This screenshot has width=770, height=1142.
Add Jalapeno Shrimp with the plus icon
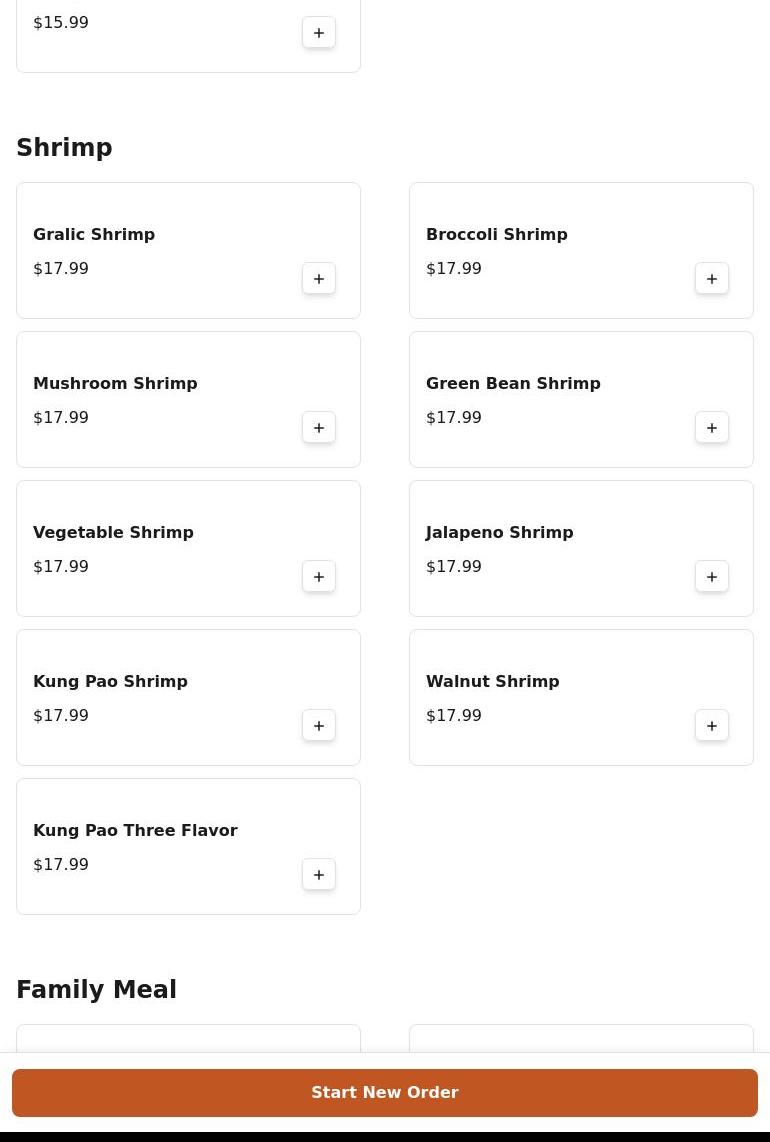pyautogui.click(x=712, y=576)
